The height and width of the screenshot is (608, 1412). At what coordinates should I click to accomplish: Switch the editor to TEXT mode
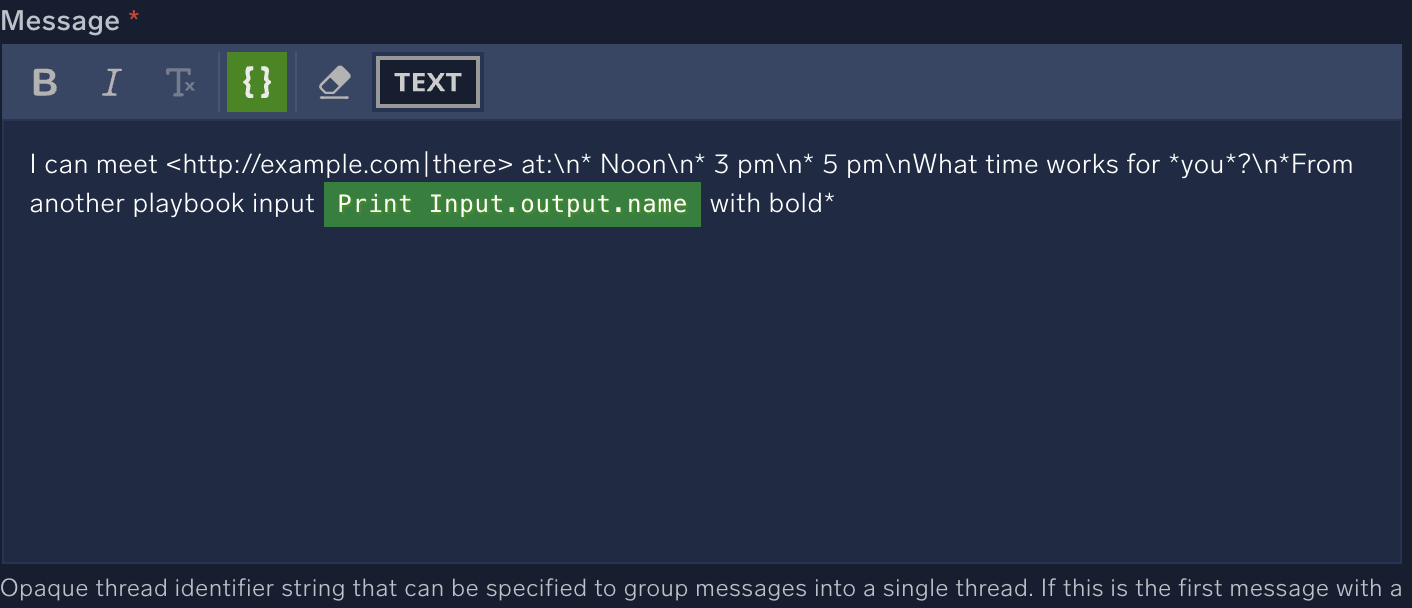click(427, 82)
